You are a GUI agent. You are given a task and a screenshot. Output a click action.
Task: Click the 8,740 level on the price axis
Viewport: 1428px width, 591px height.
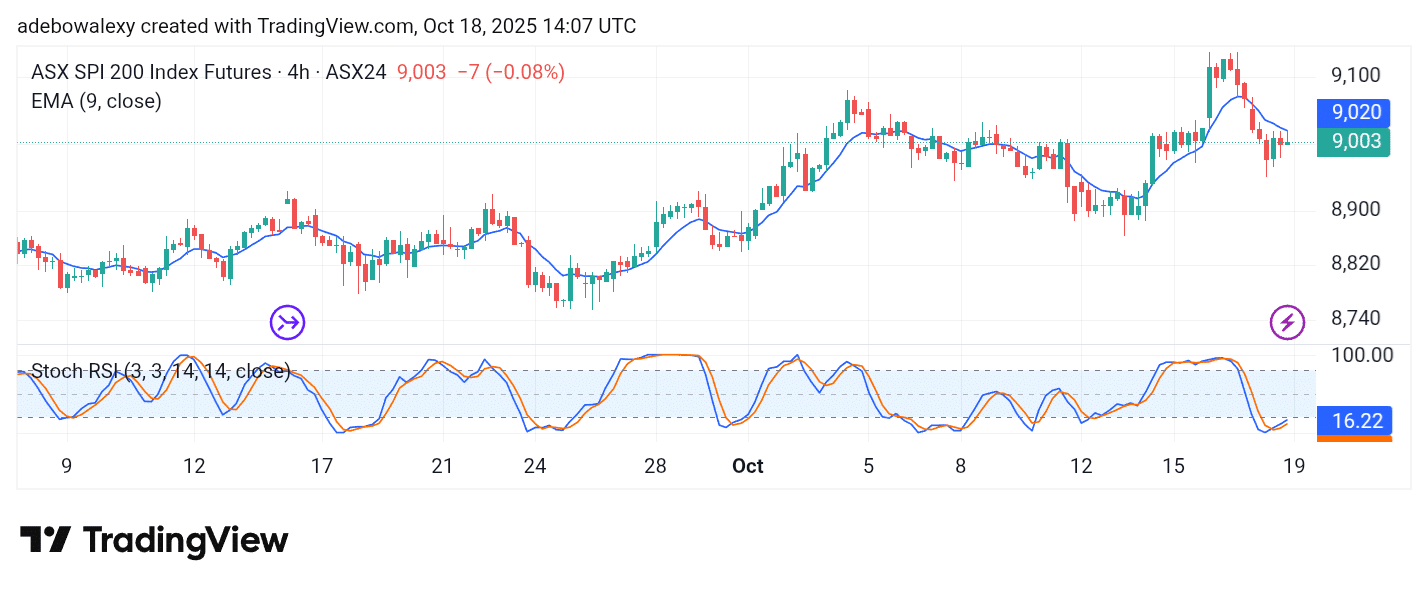pos(1356,318)
